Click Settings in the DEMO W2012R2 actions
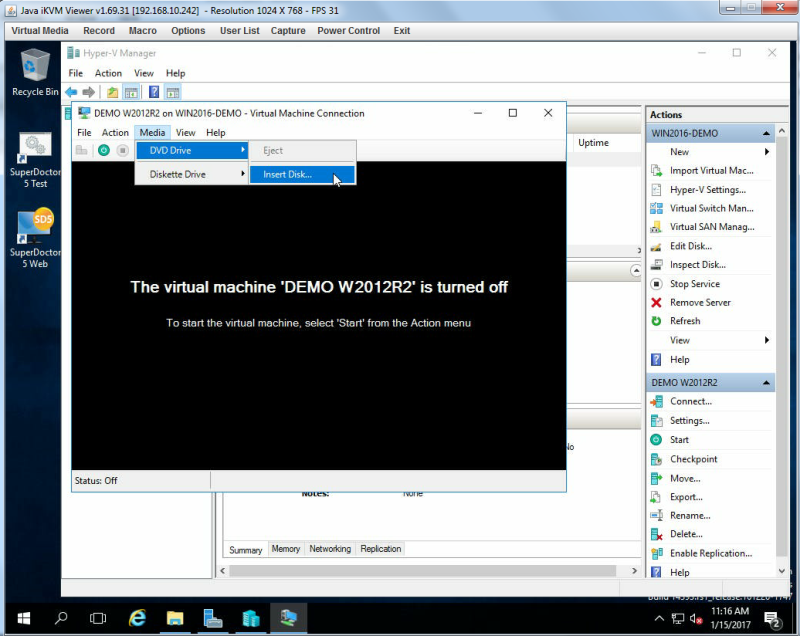Image resolution: width=800 pixels, height=636 pixels. (689, 421)
